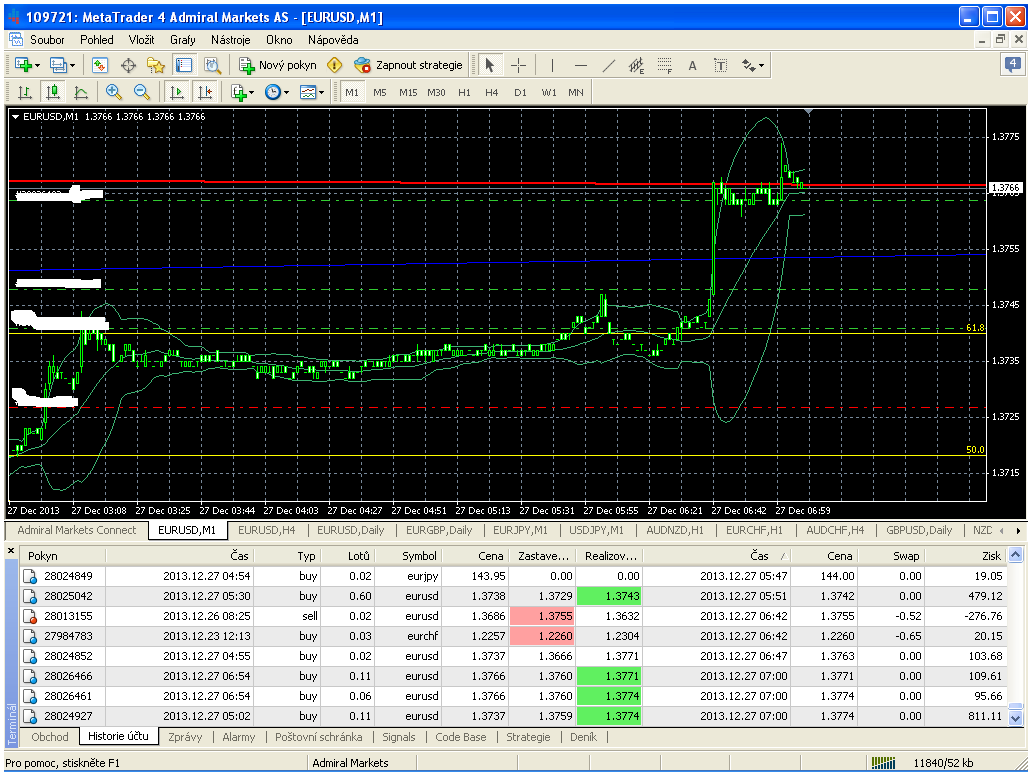1032x776 pixels.
Task: Open the New Chart toolbar icon
Action: pyautogui.click(x=23, y=65)
